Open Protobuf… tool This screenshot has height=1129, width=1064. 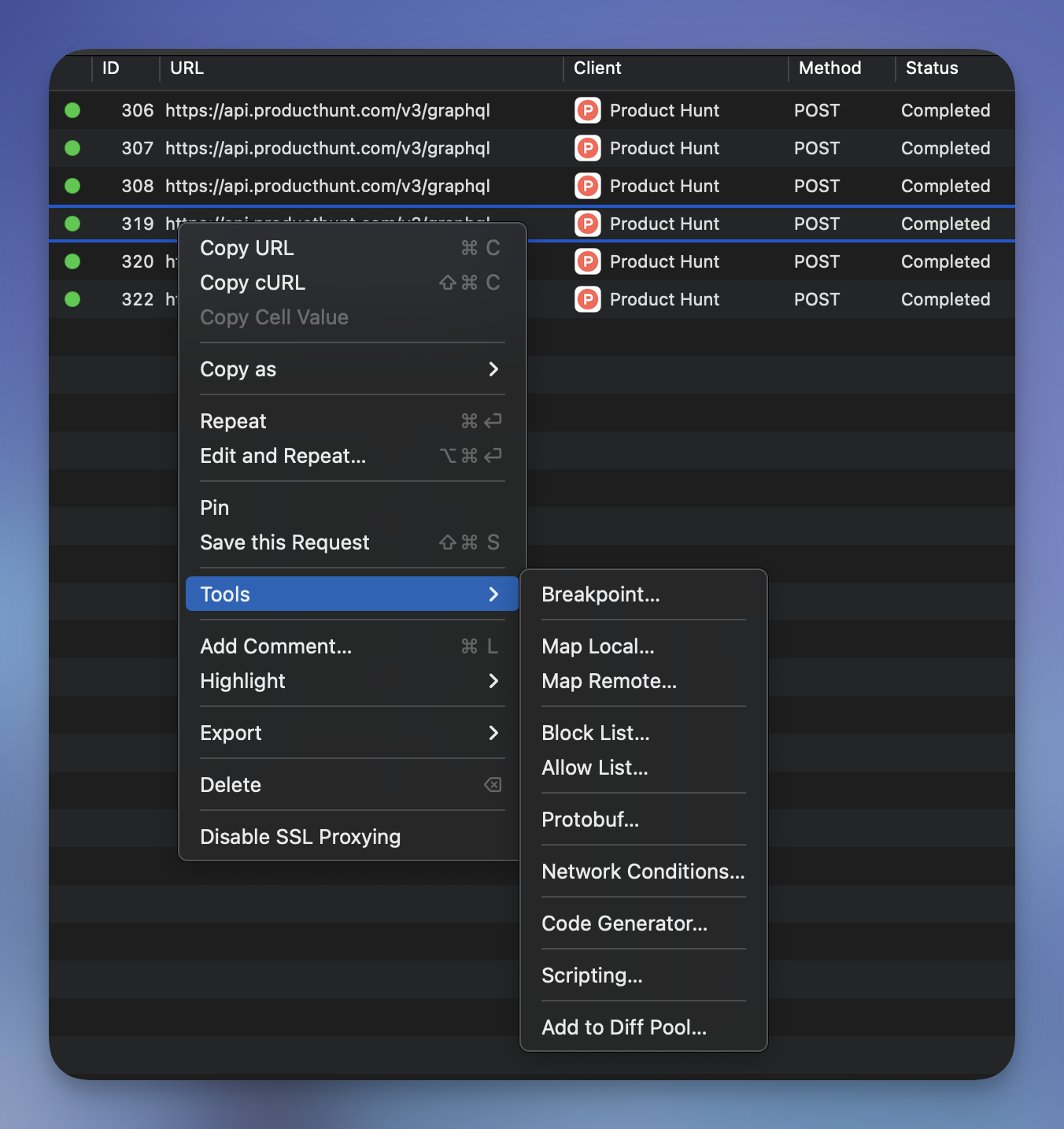[644, 820]
